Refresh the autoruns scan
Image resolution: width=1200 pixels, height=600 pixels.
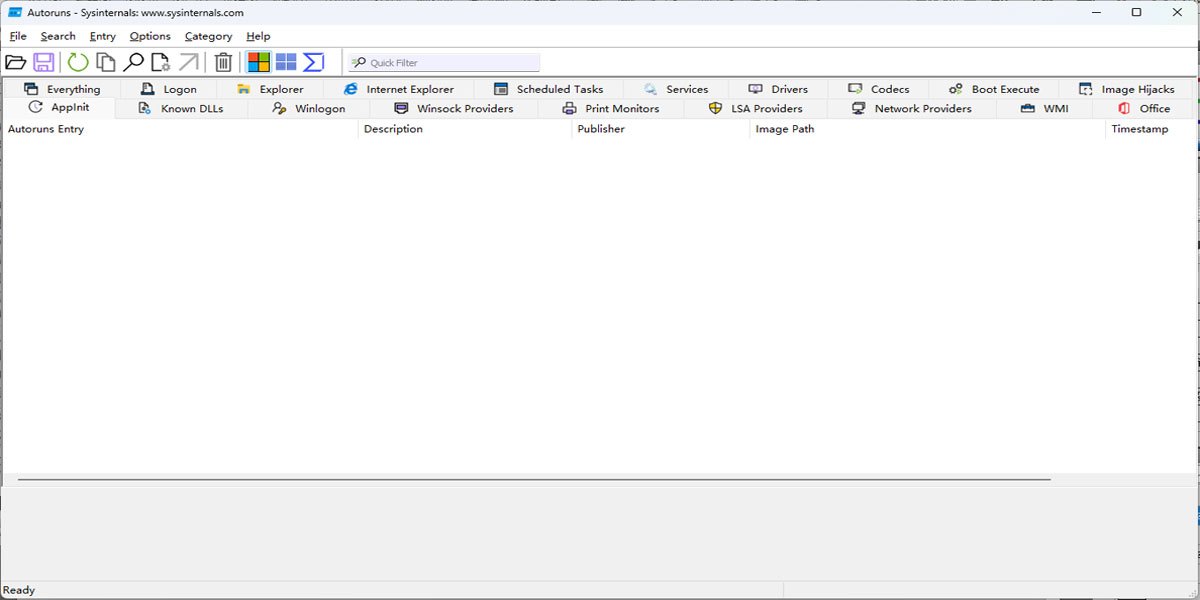[78, 62]
